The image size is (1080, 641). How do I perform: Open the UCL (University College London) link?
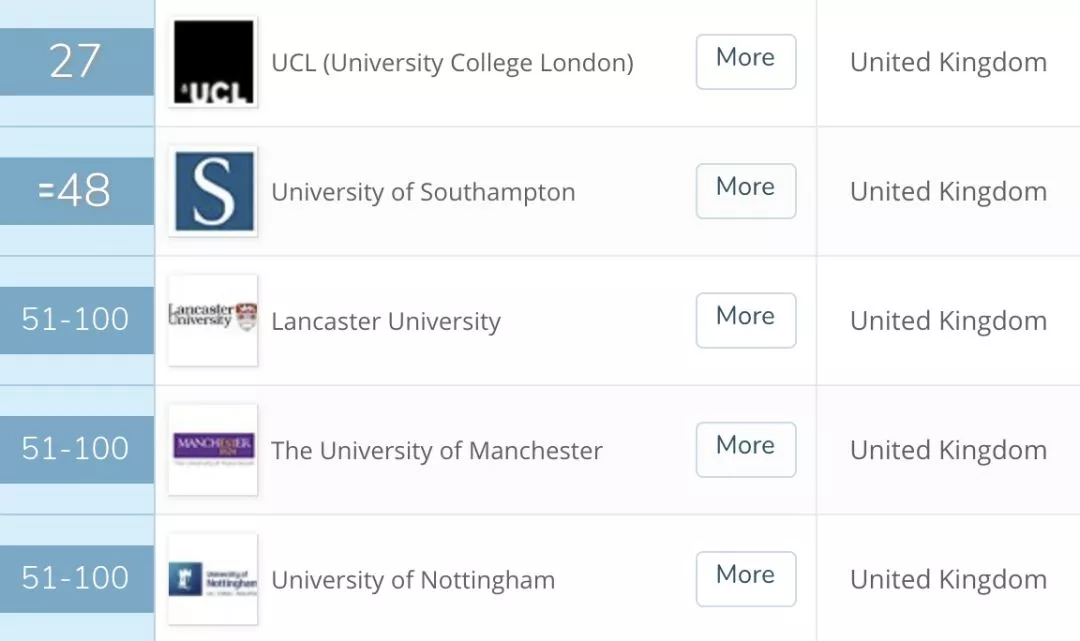point(453,63)
